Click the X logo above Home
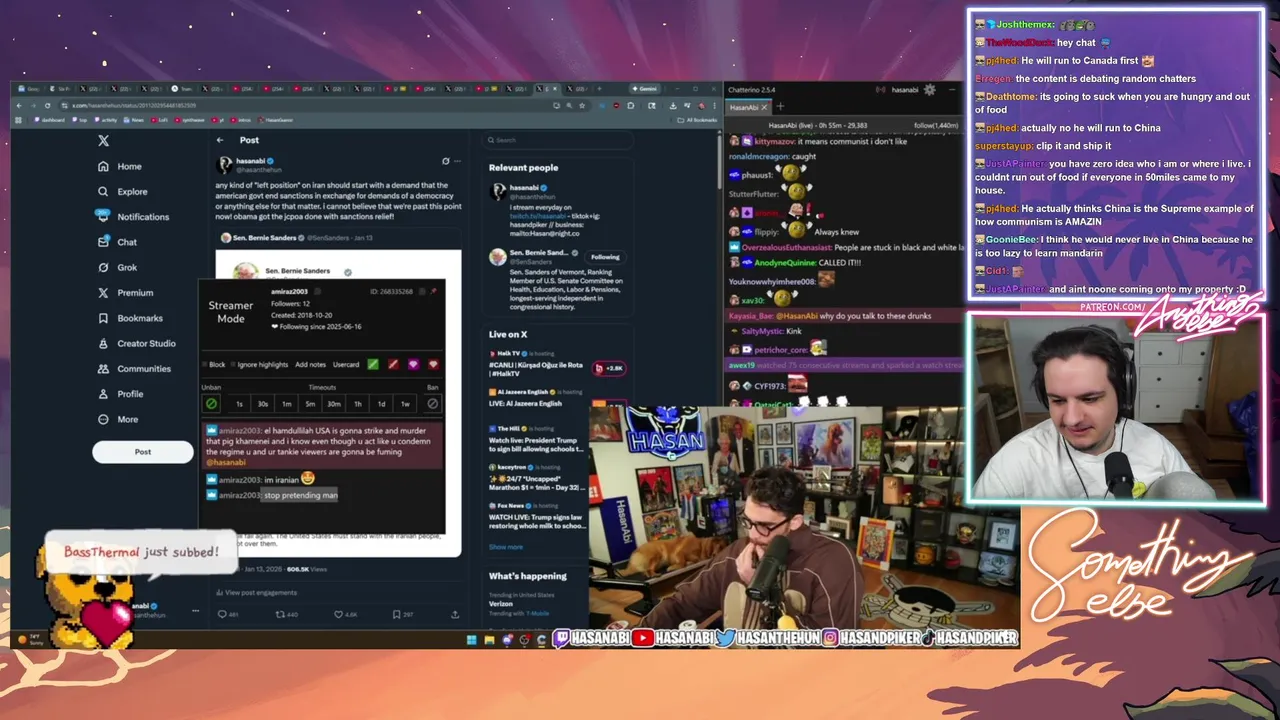This screenshot has width=1280, height=720. point(103,141)
